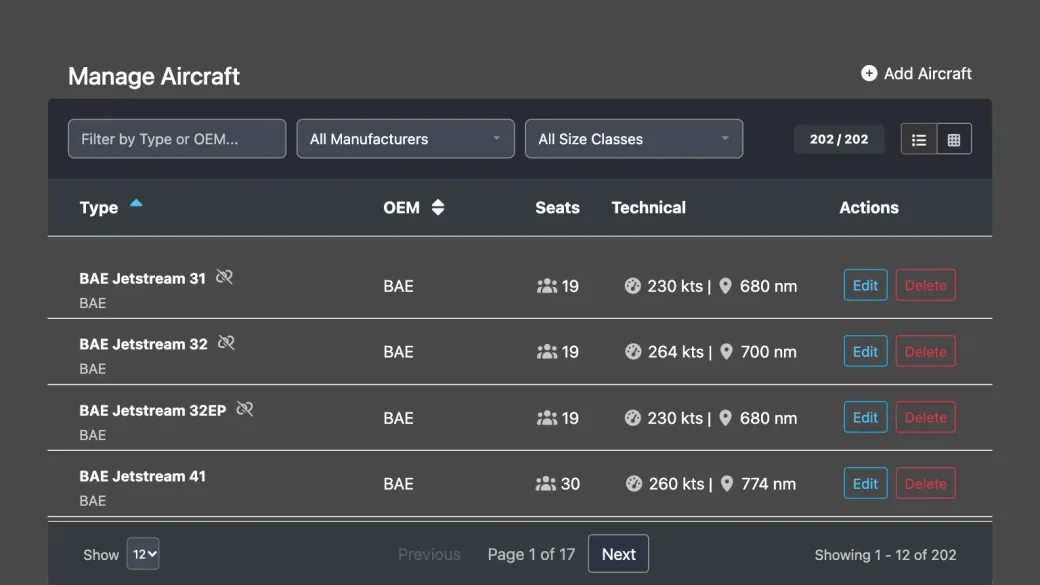Delete BAE Jetstream 32
This screenshot has height=585, width=1040.
[x=925, y=352]
